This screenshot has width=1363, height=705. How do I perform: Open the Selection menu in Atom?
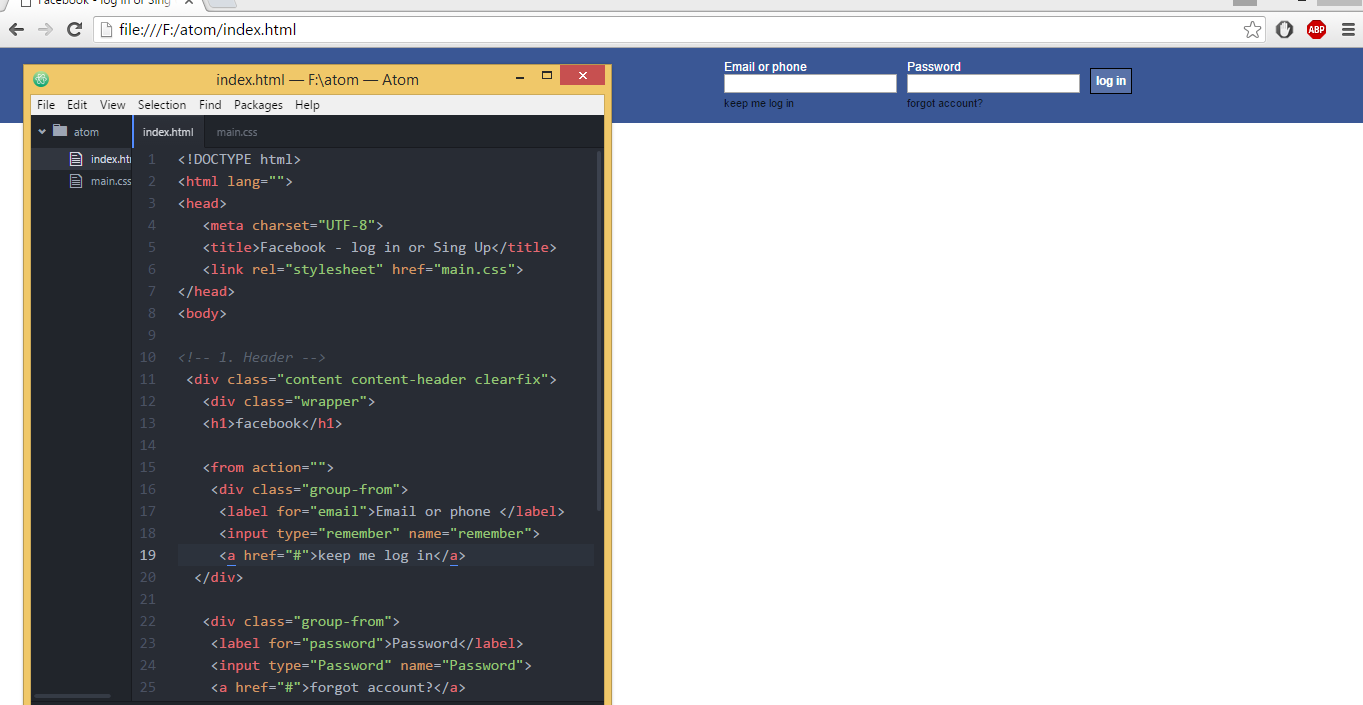162,105
